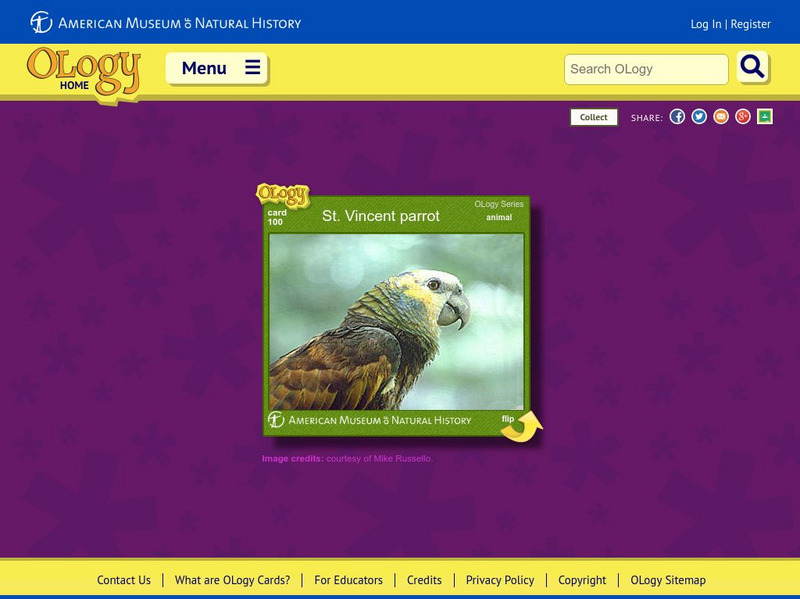Open the For Educators page

click(x=350, y=580)
